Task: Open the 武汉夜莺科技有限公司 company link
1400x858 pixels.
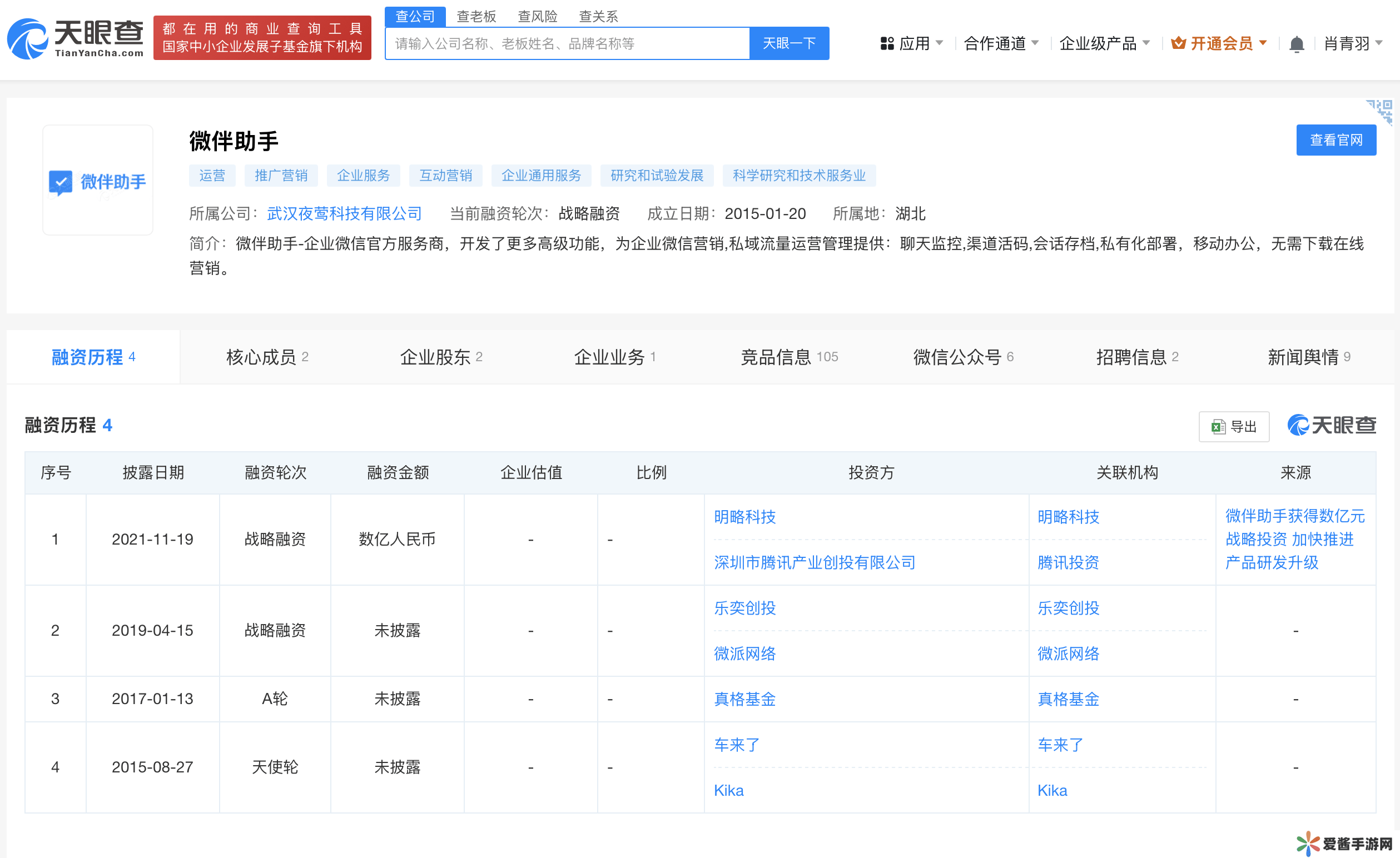Action: click(344, 214)
